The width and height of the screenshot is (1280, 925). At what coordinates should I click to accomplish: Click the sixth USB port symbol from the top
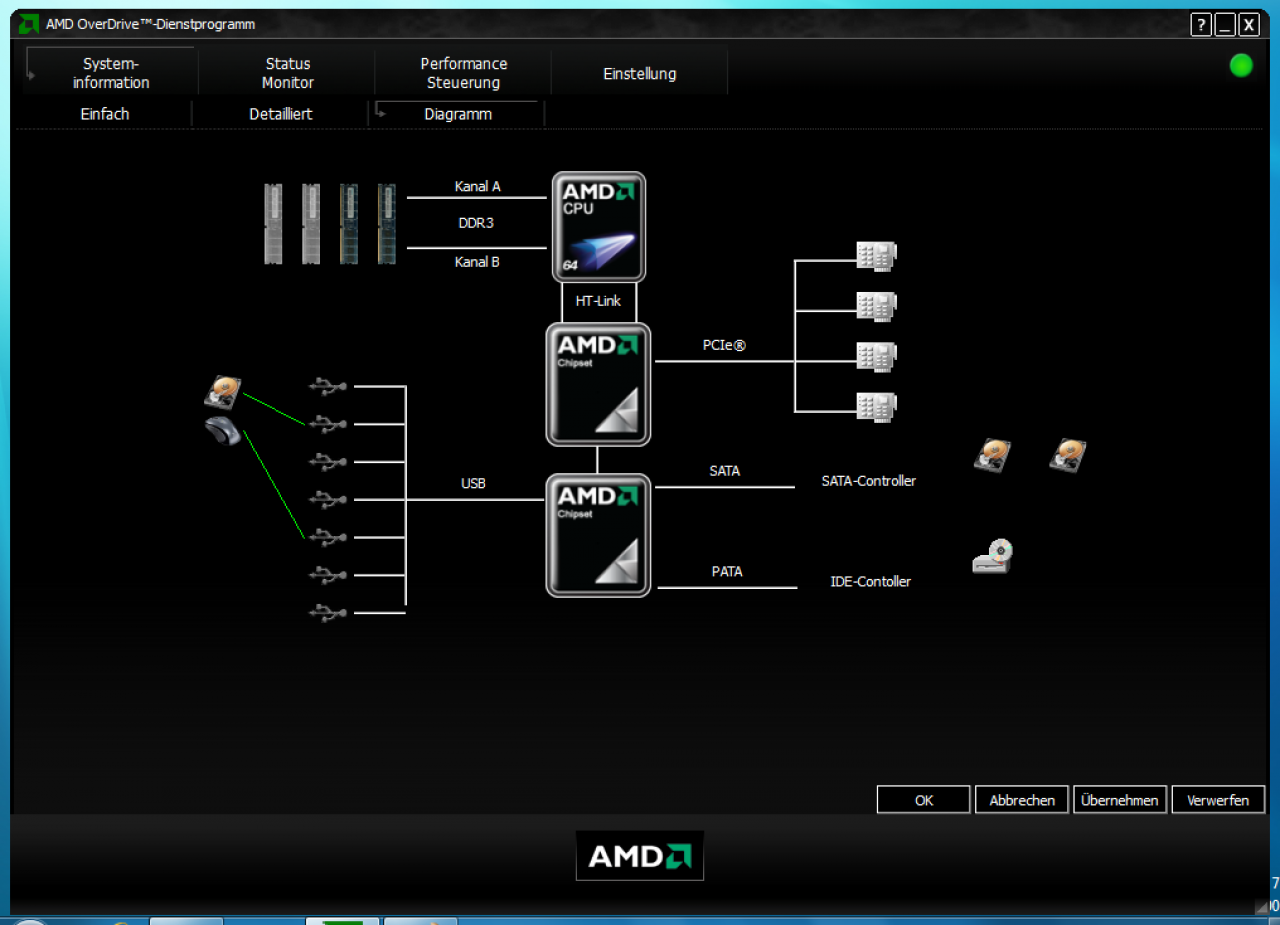click(x=329, y=575)
